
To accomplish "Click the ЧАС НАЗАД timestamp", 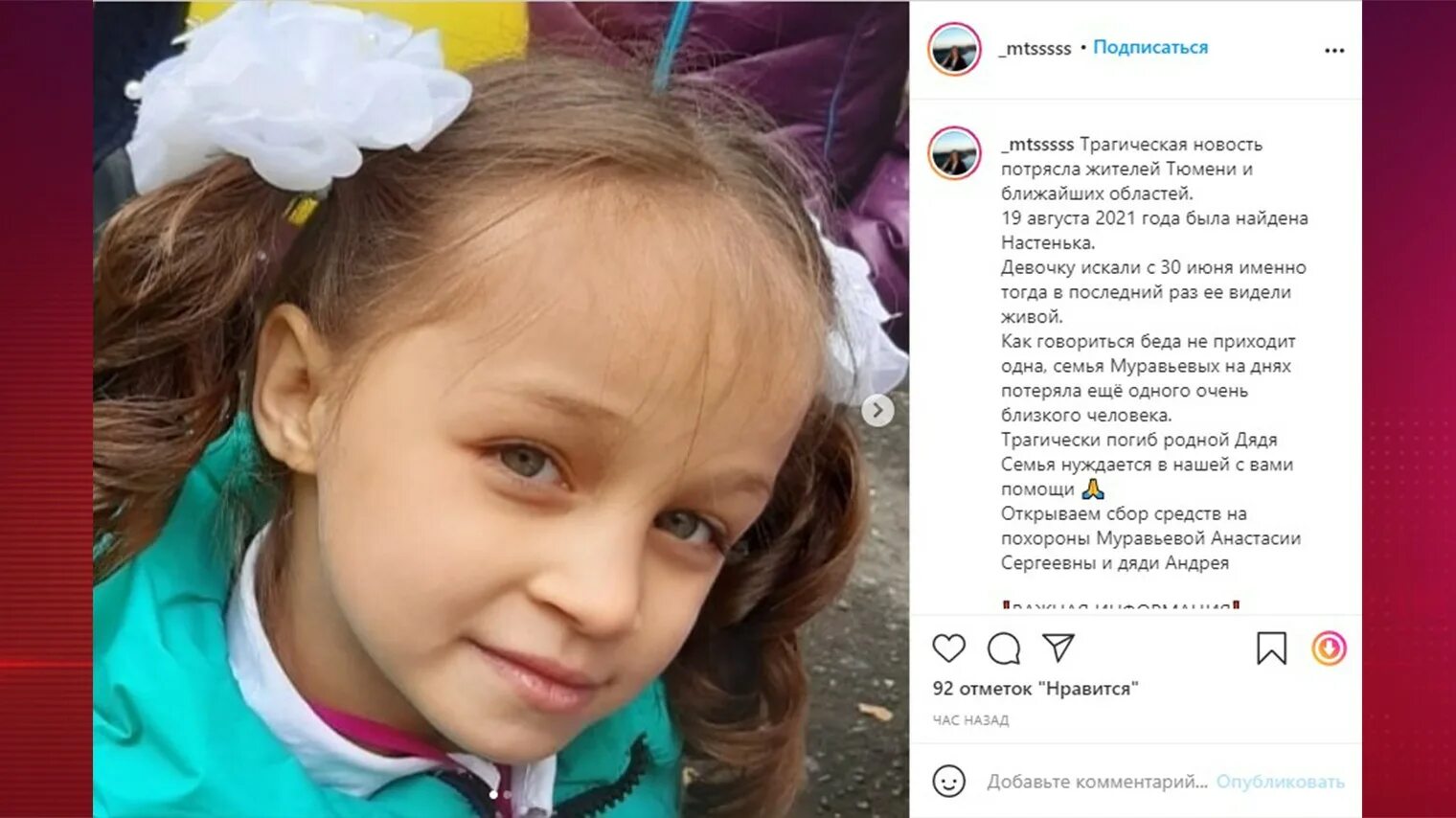I will [x=970, y=719].
